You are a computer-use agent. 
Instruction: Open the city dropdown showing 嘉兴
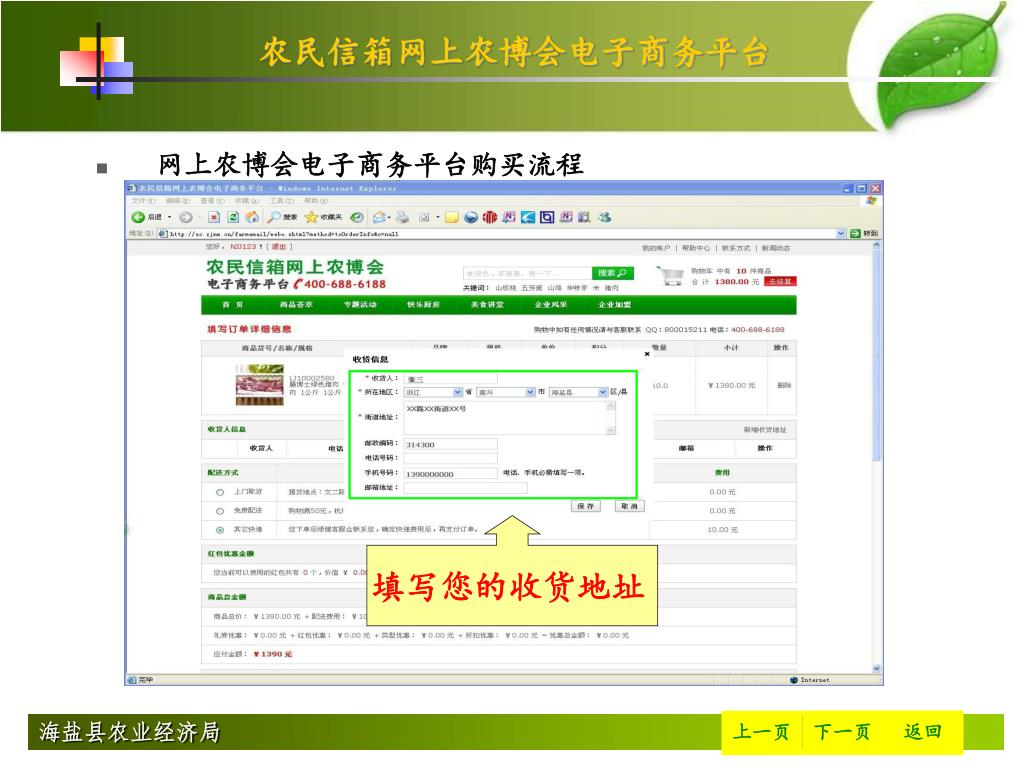[x=505, y=392]
